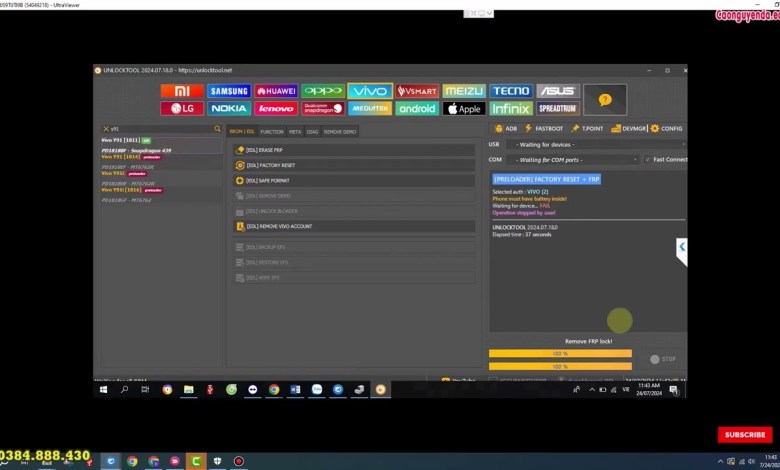The image size is (780, 470).
Task: Open Word in remote taskbar
Action: (x=295, y=389)
